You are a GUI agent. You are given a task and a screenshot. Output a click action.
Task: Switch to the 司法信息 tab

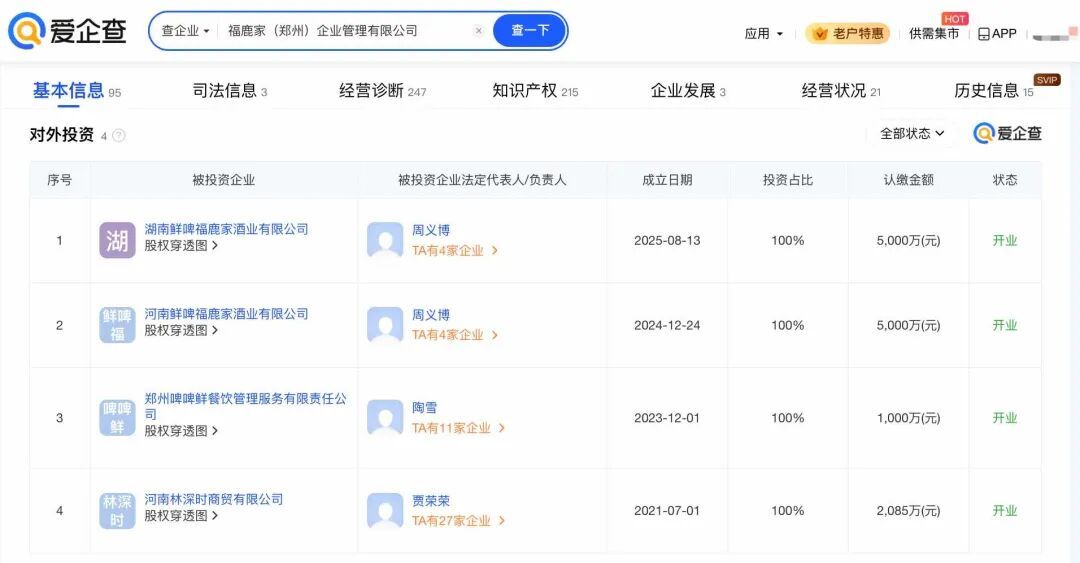click(229, 91)
